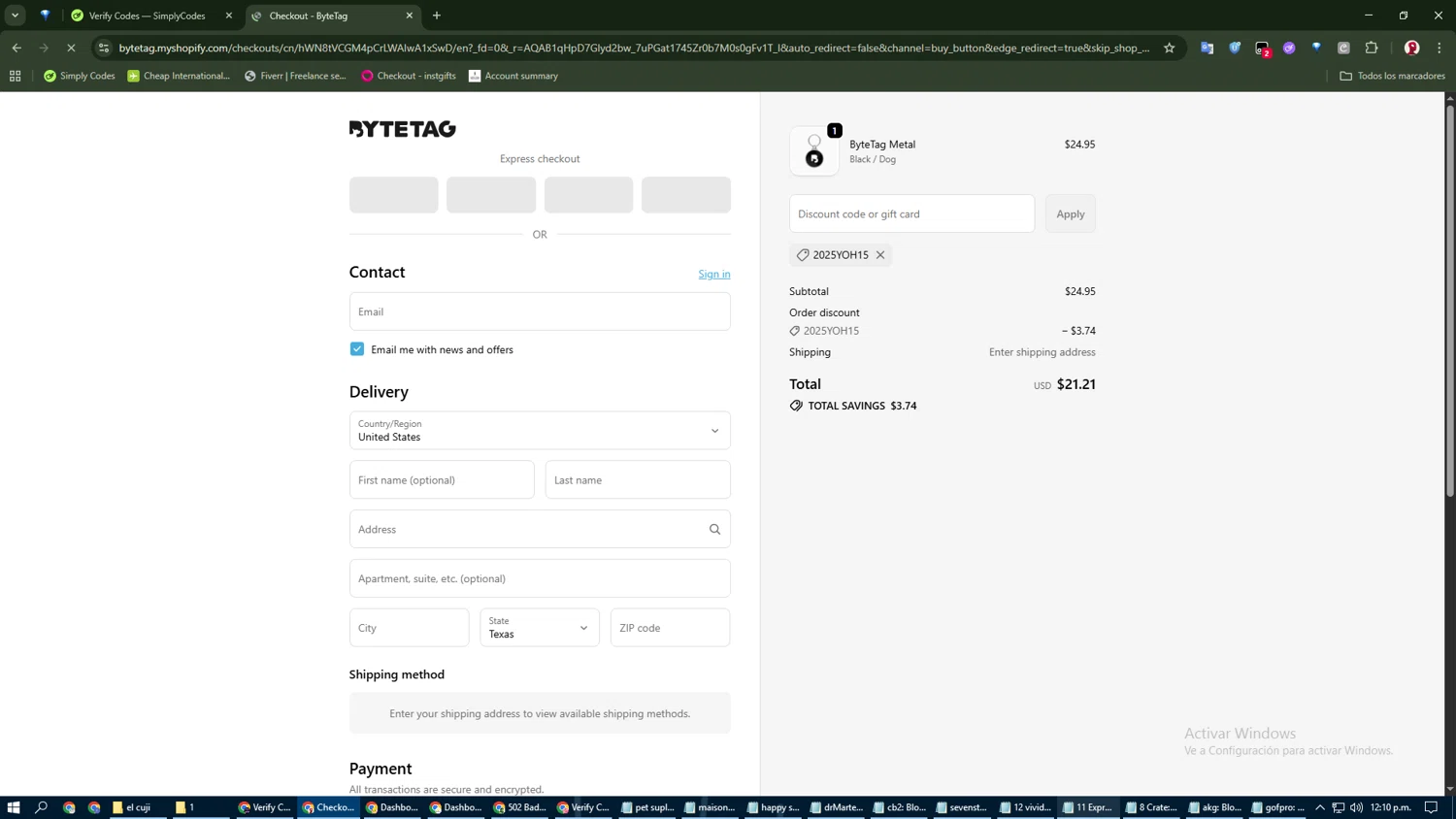Viewport: 1456px width, 819px height.
Task: Open a new browser tab
Action: pos(437,16)
